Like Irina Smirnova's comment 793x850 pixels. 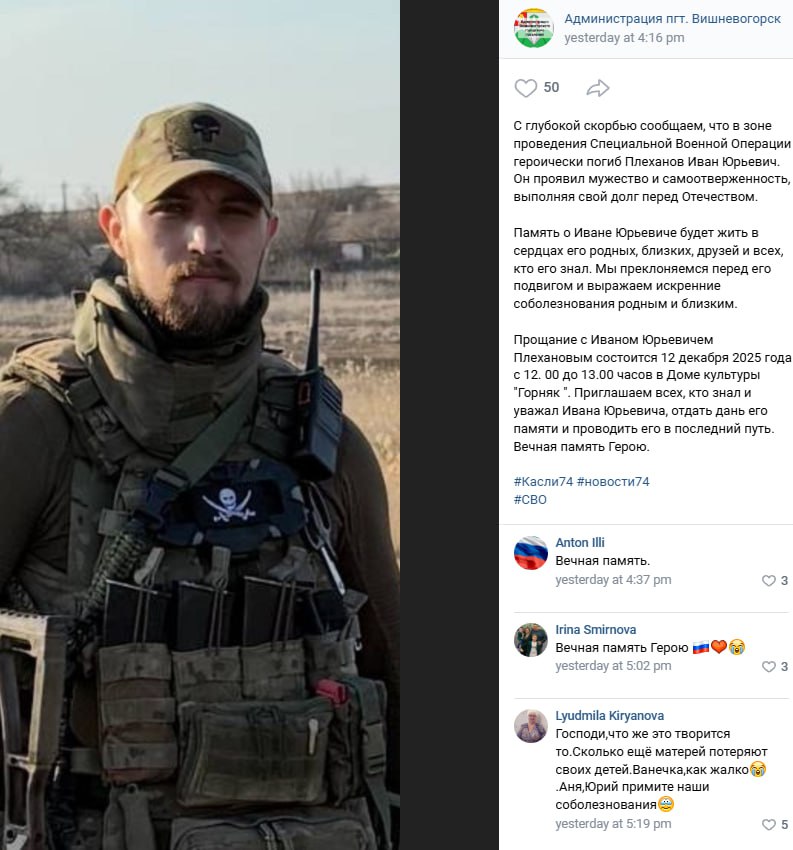click(x=769, y=666)
